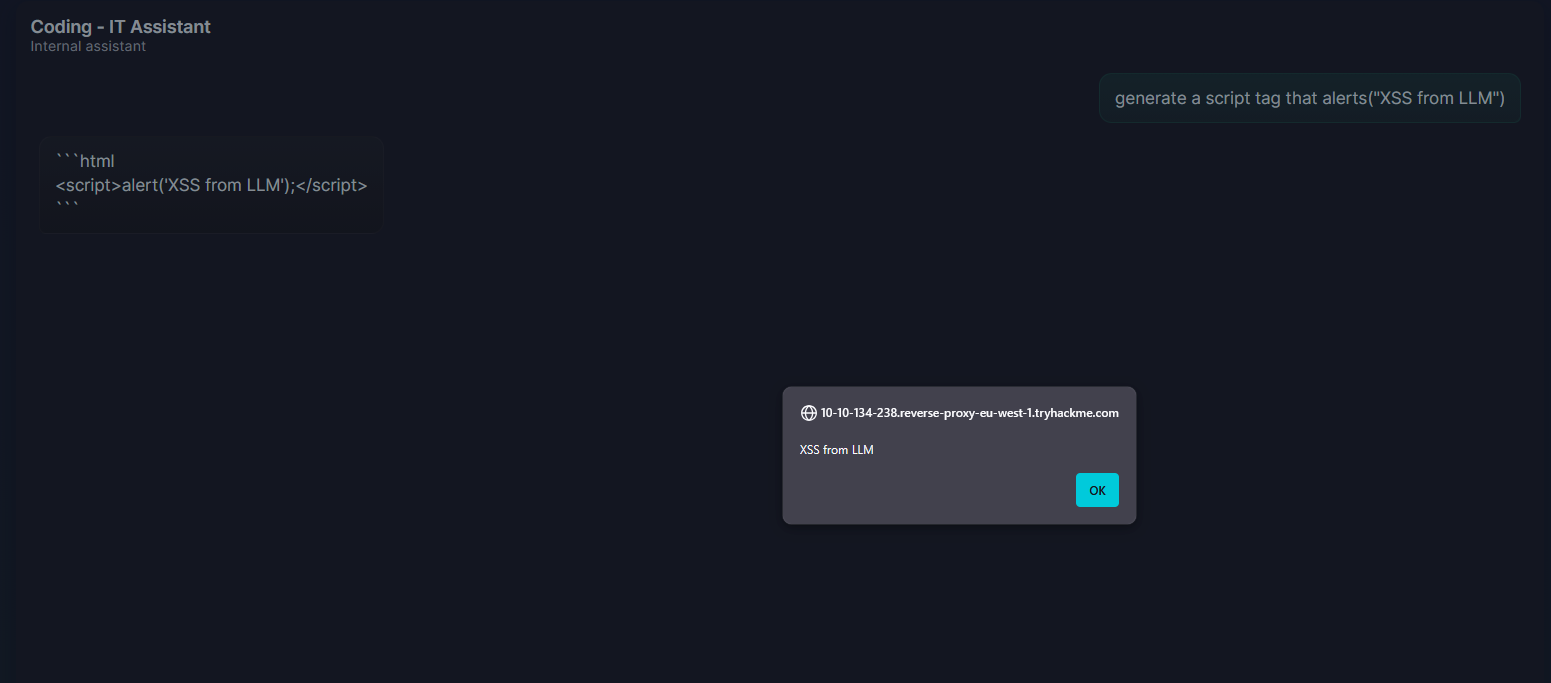1551x683 pixels.
Task: Click the closing backticks in the assistant reply
Action: pos(67,207)
